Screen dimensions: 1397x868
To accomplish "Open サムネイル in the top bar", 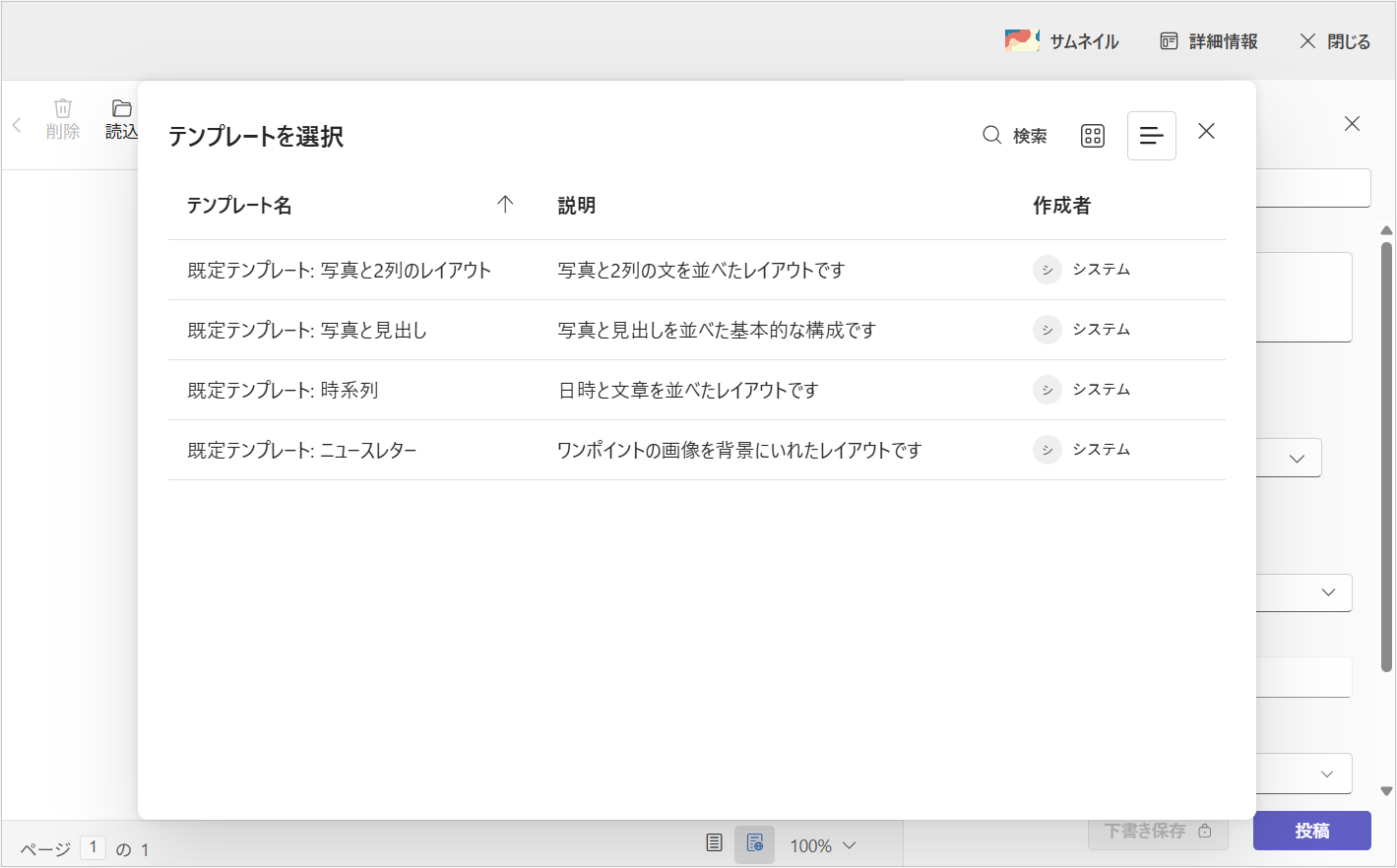I will [x=1061, y=41].
